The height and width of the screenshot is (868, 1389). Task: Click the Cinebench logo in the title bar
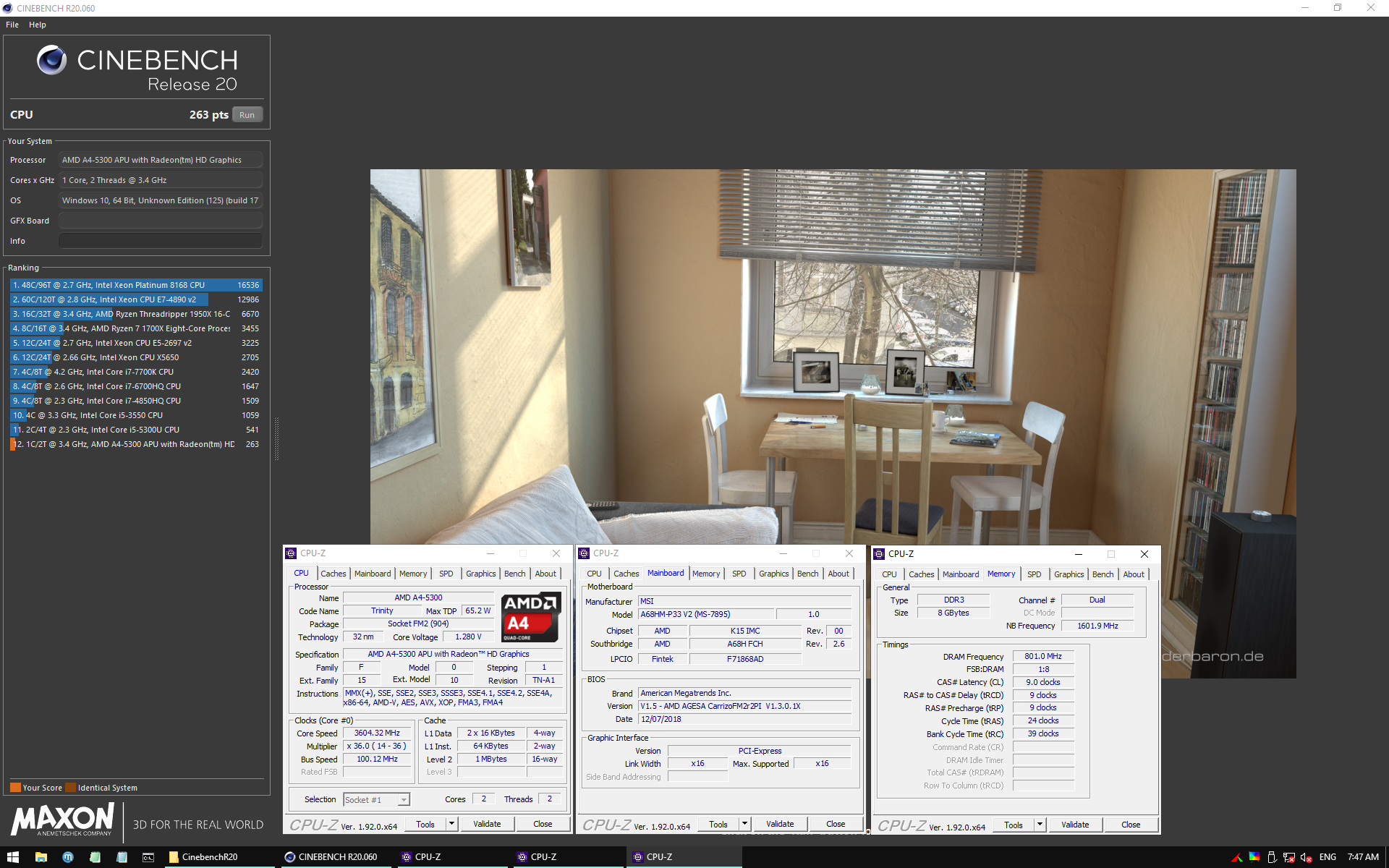point(7,8)
